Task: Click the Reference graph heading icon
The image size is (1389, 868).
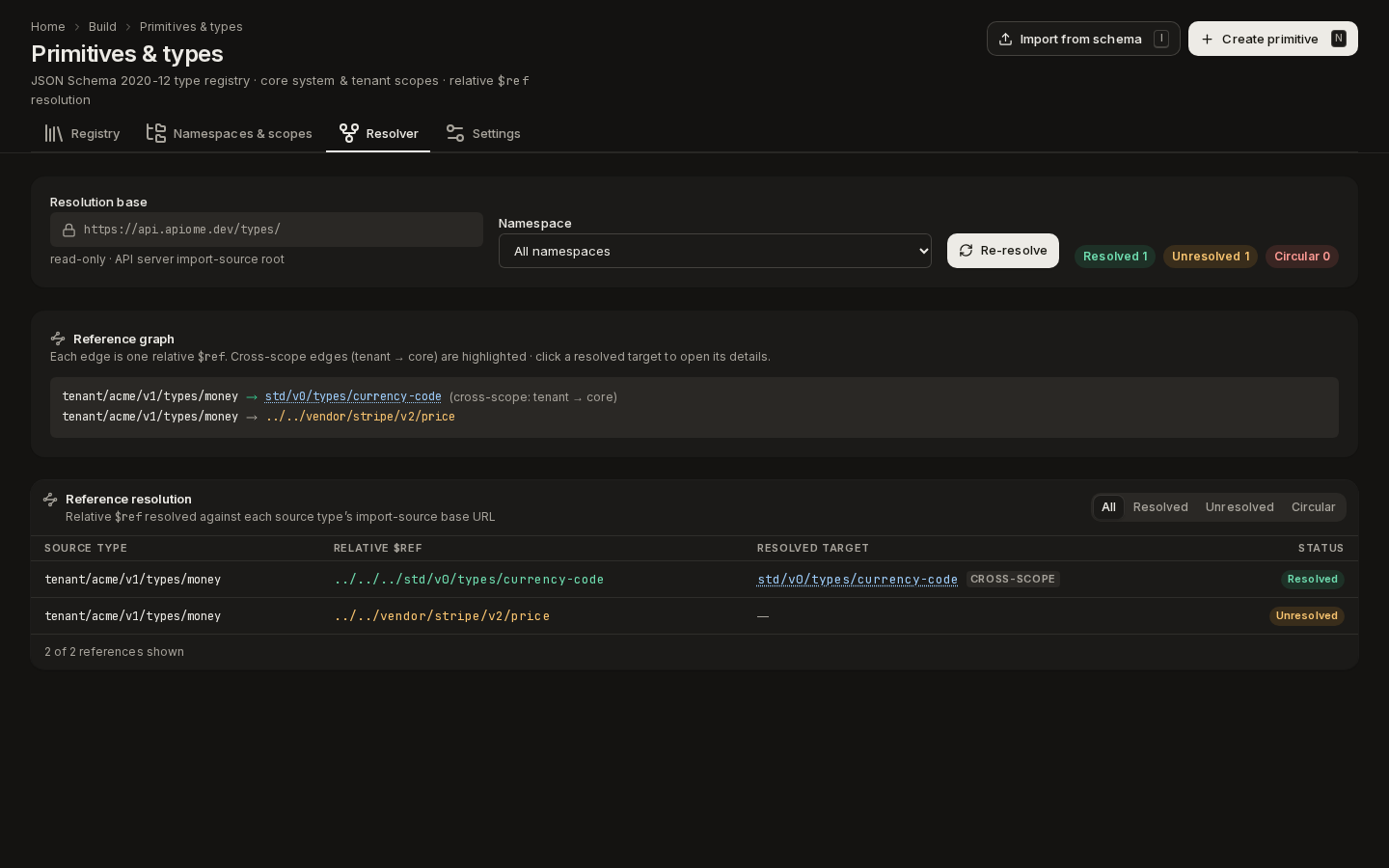Action: coord(58,339)
